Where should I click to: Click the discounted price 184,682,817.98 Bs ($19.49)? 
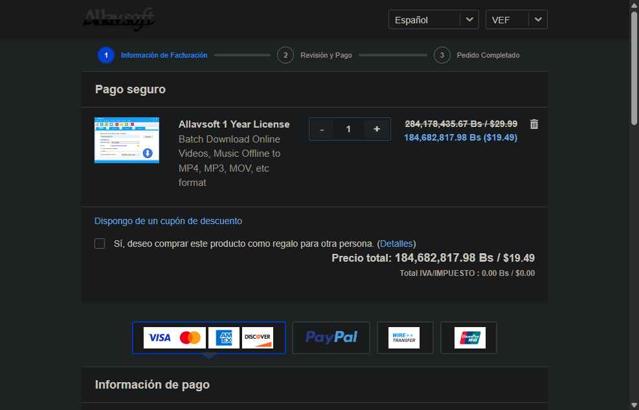click(461, 138)
